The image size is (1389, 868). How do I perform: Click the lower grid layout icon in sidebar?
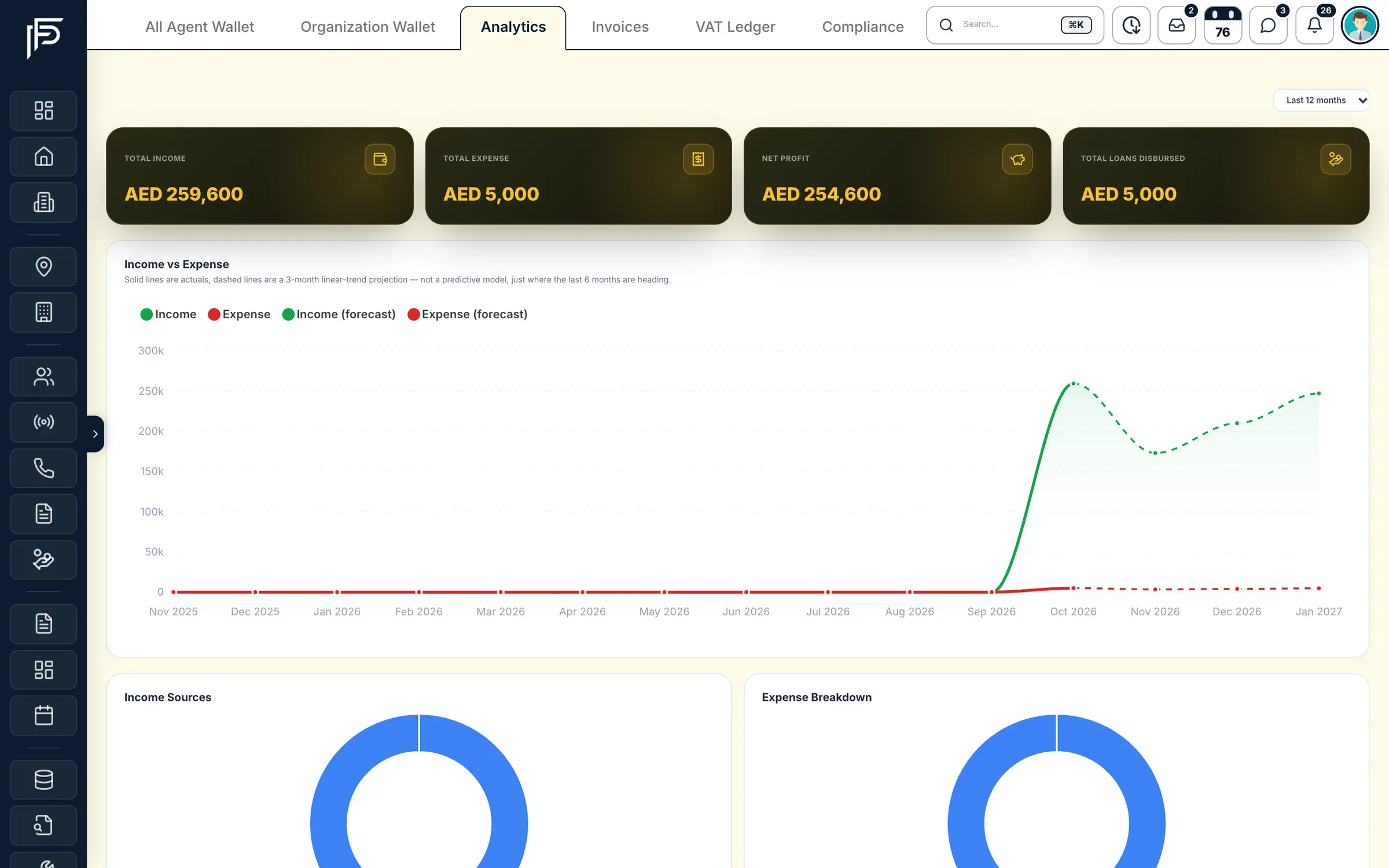(43, 670)
